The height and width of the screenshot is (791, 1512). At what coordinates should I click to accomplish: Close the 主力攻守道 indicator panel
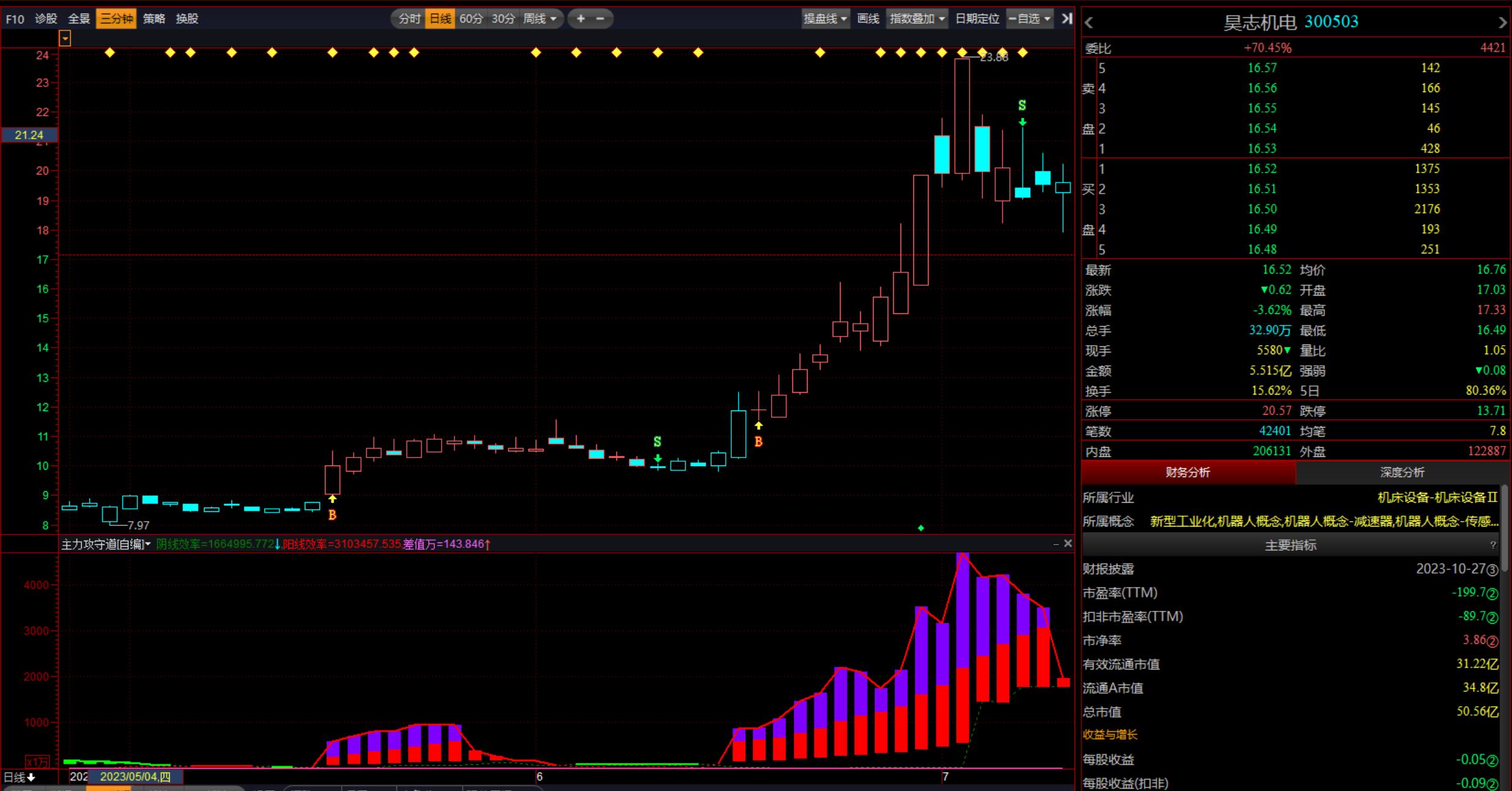coord(1068,543)
